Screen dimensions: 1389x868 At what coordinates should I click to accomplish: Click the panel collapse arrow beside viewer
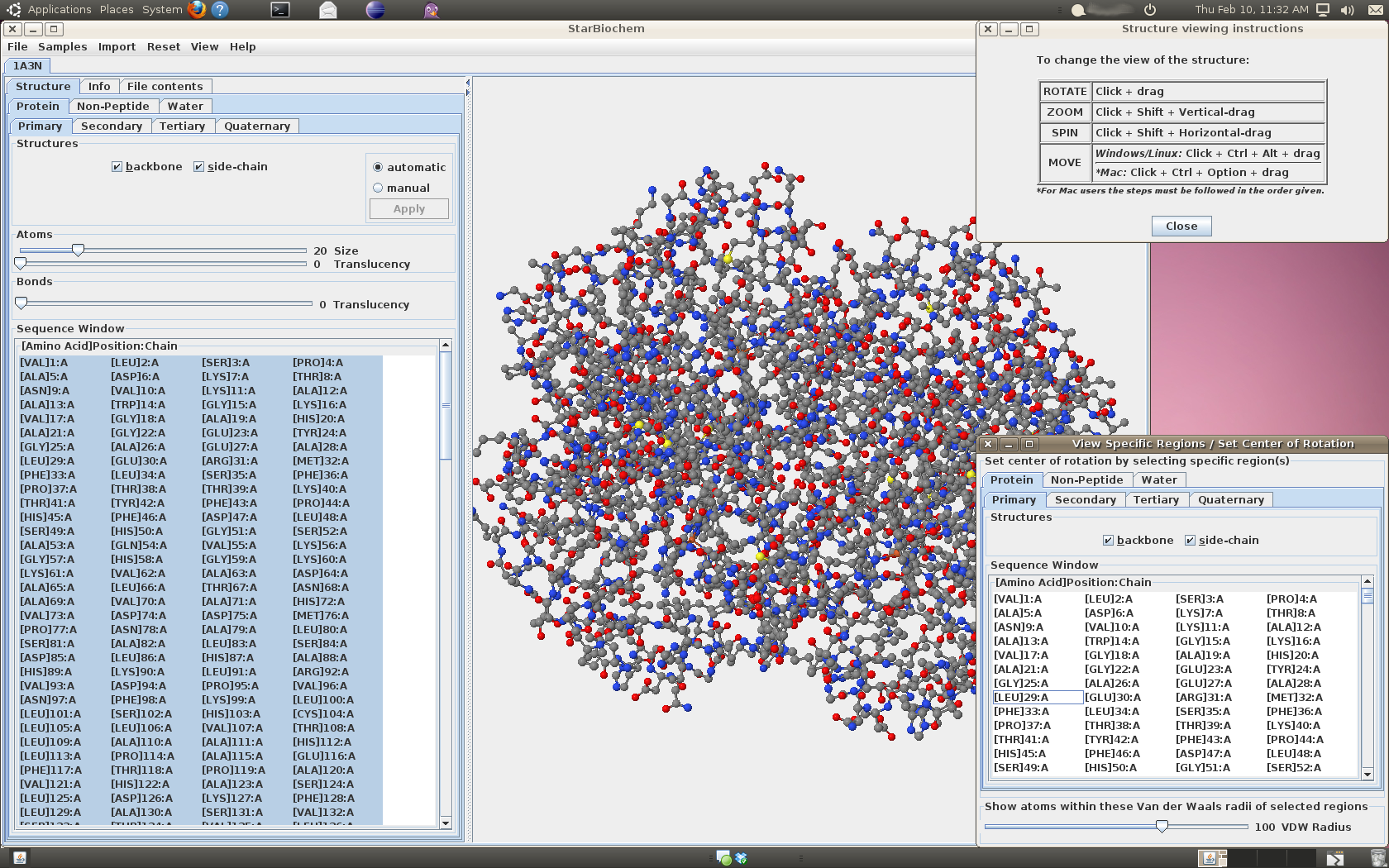467,83
